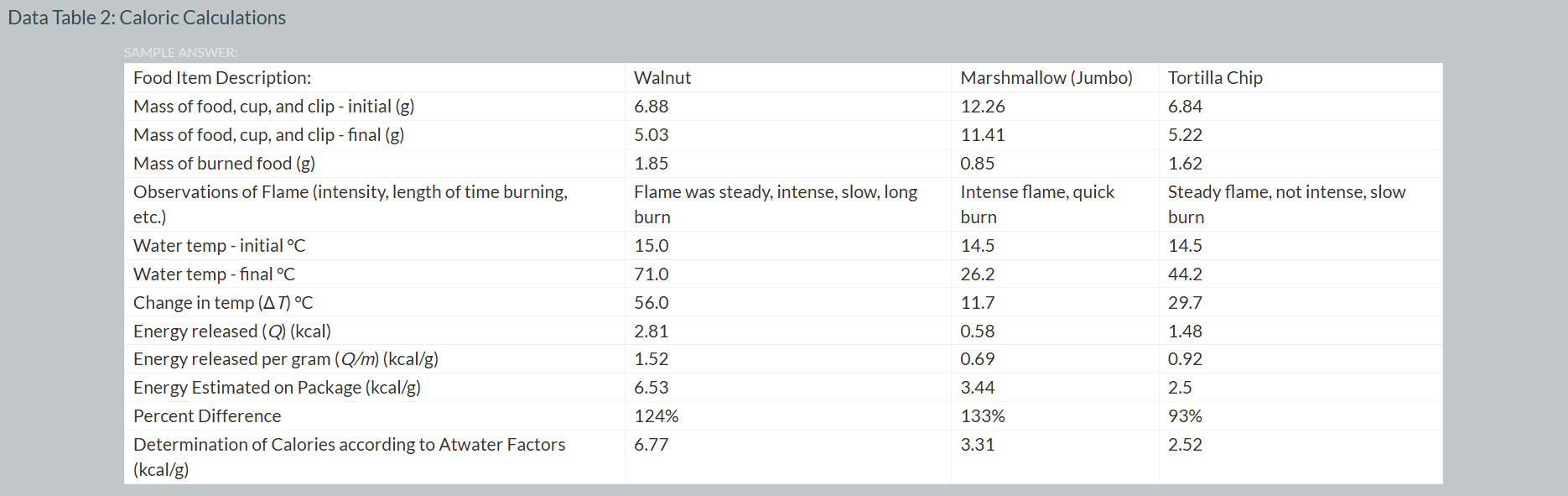Viewport: 1568px width, 496px height.
Task: Click Walnut initial mass value 6.88
Action: click(x=652, y=107)
